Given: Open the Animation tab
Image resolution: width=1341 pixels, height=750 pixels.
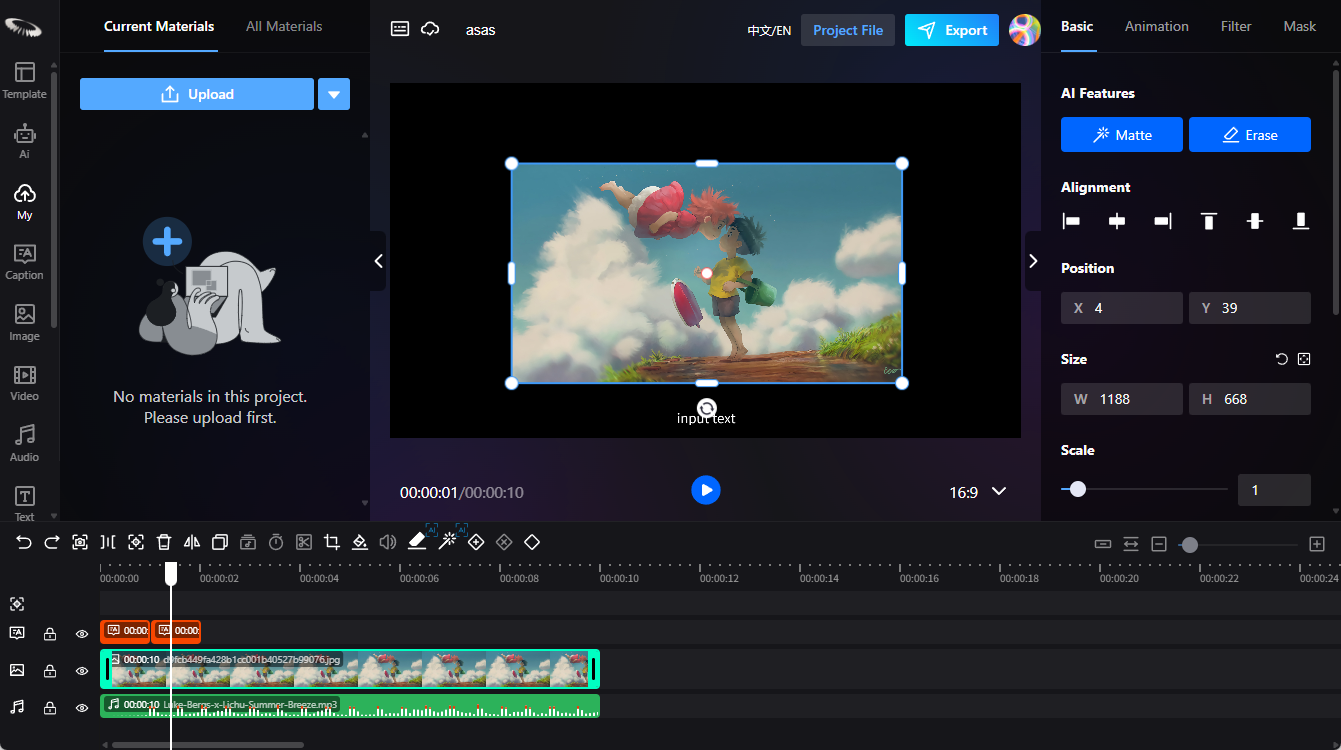Looking at the screenshot, I should 1157,26.
